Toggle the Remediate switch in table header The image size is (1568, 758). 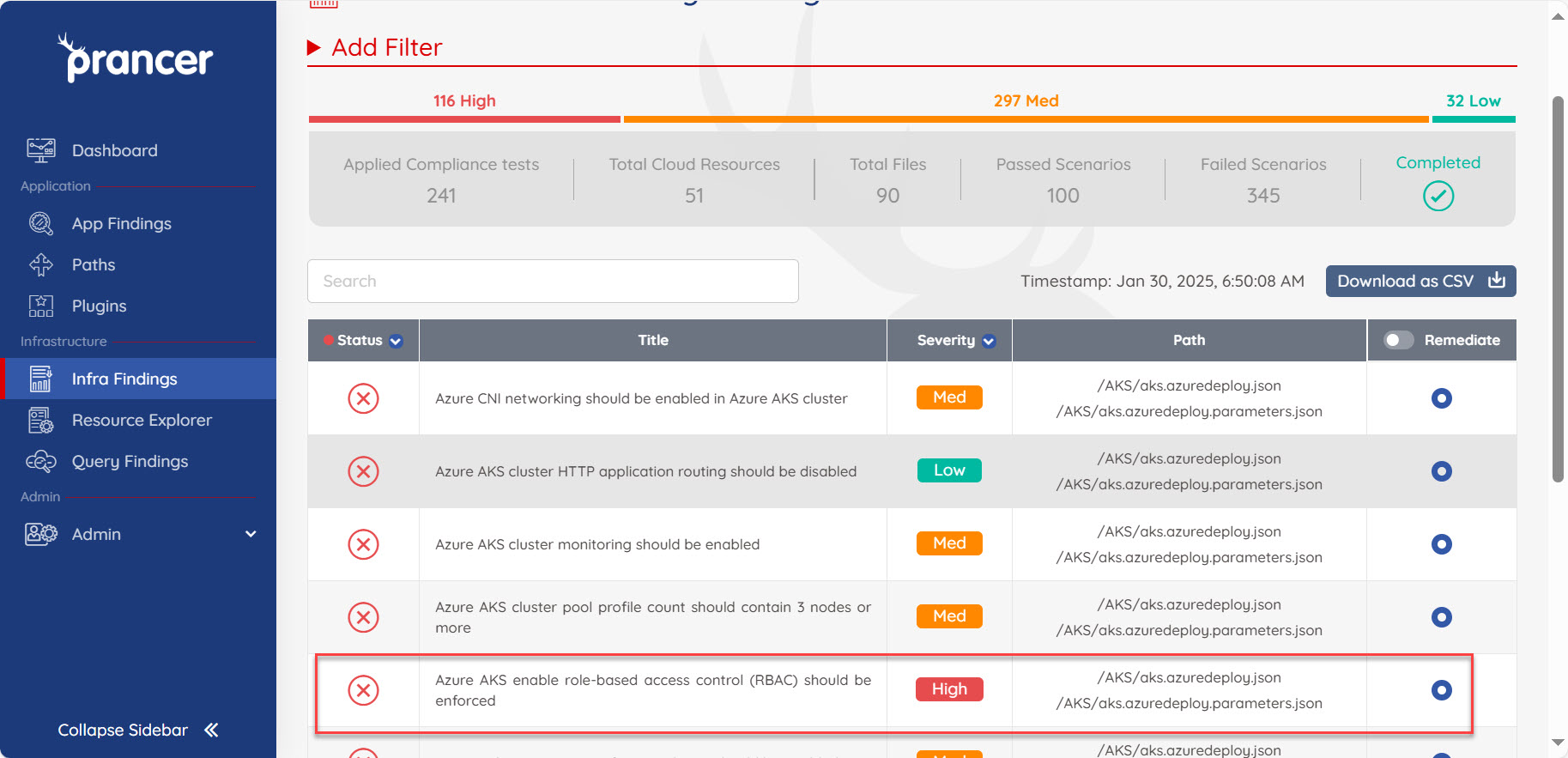(x=1398, y=340)
